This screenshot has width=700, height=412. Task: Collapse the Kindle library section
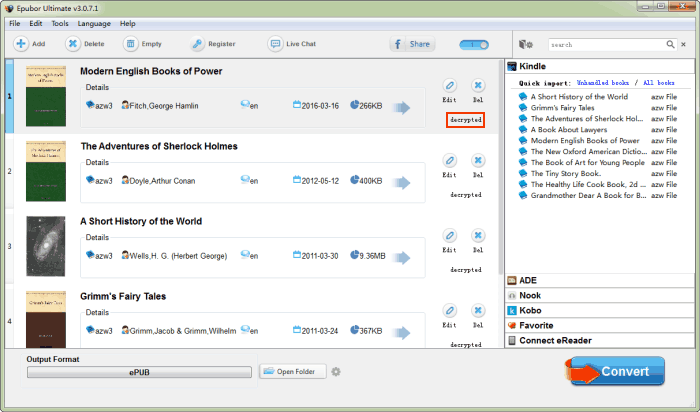click(600, 66)
